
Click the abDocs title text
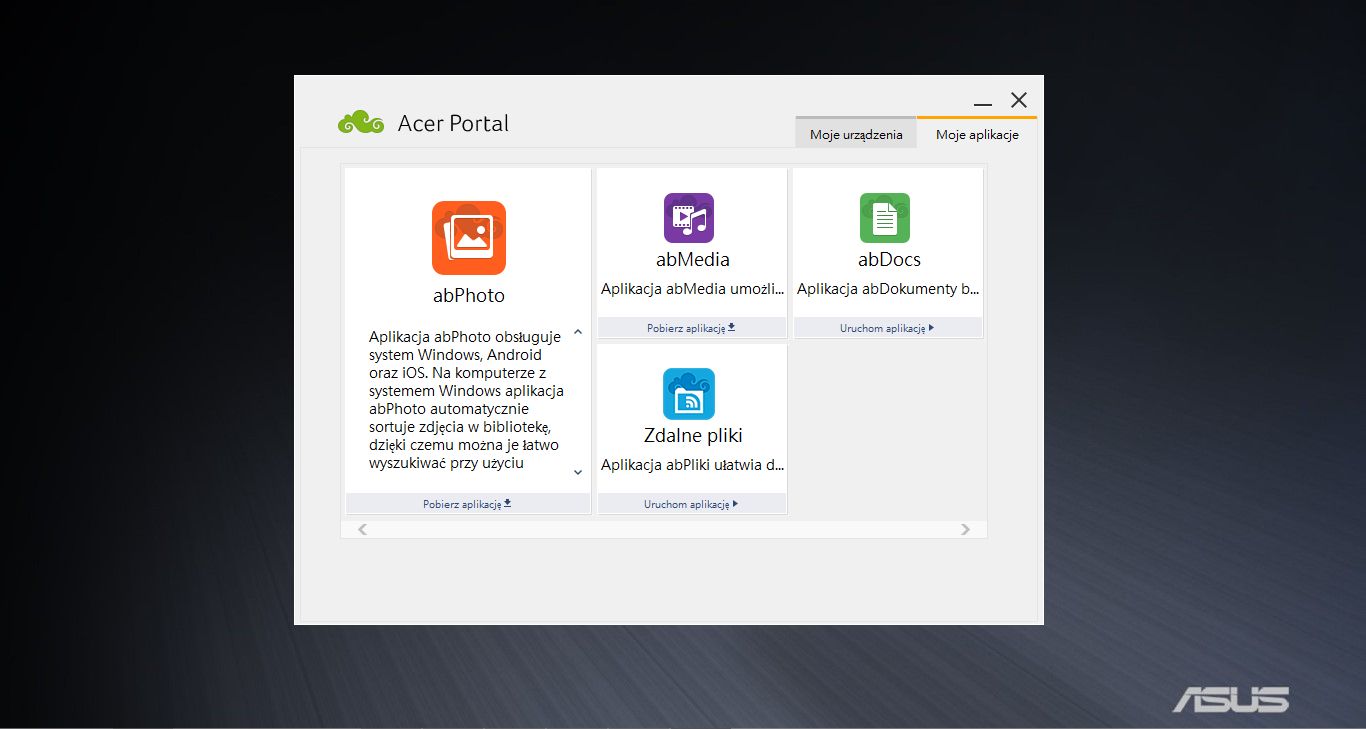point(889,260)
